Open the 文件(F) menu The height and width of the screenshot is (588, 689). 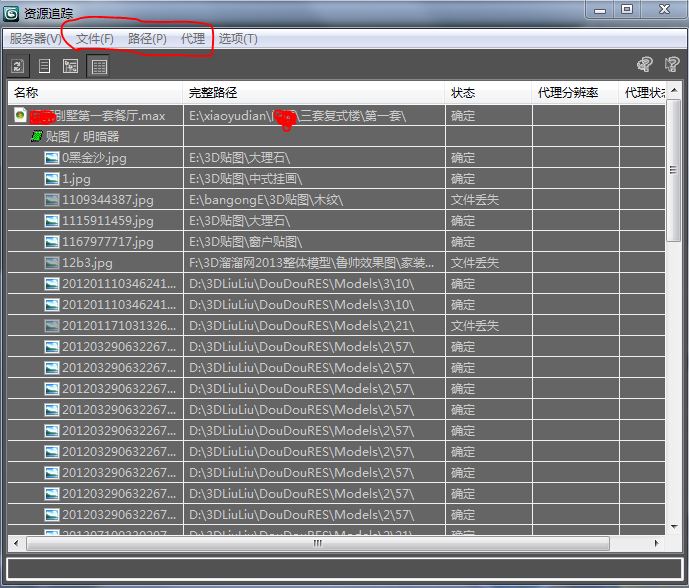tap(95, 39)
